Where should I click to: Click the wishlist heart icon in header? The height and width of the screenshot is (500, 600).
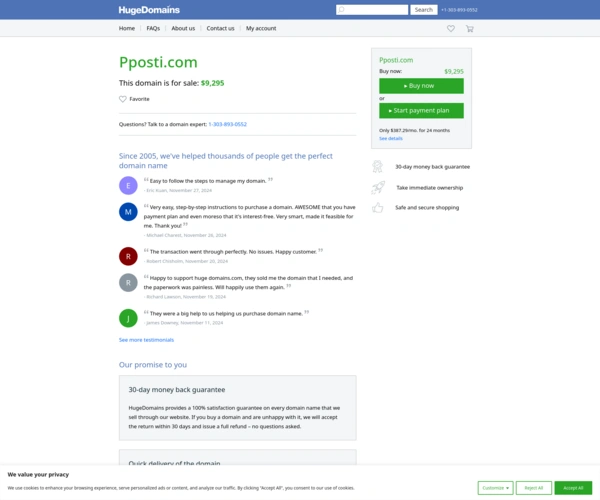click(x=450, y=29)
